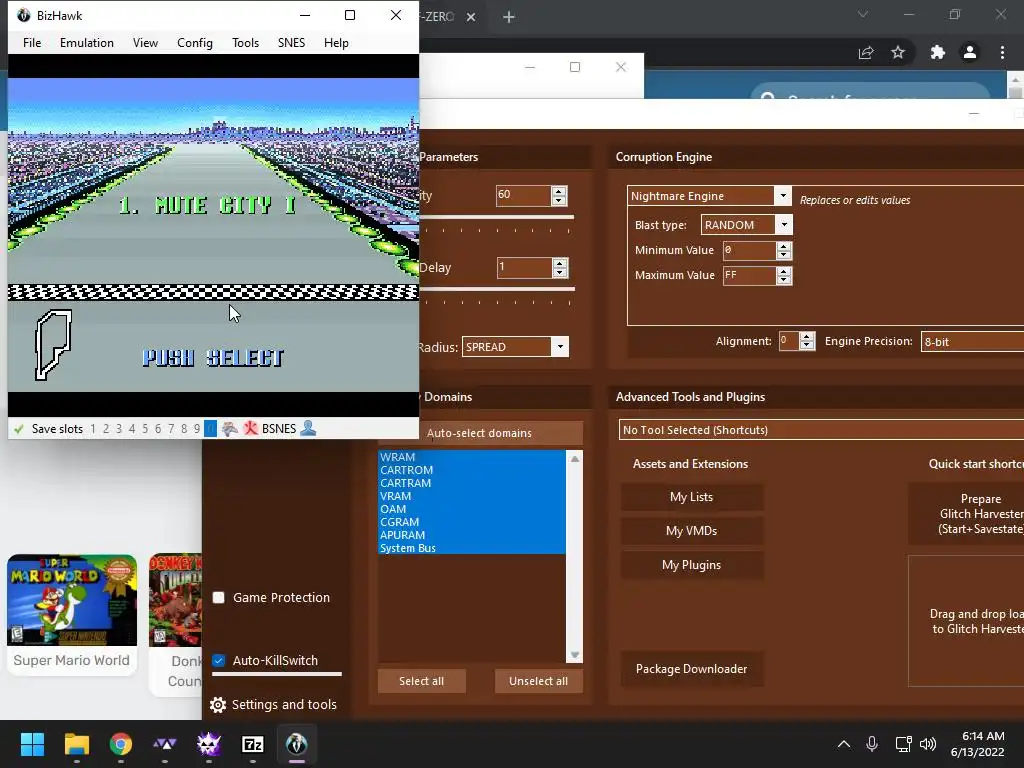1024x768 pixels.
Task: Select save slot 5 in BizHawk
Action: [145, 429]
